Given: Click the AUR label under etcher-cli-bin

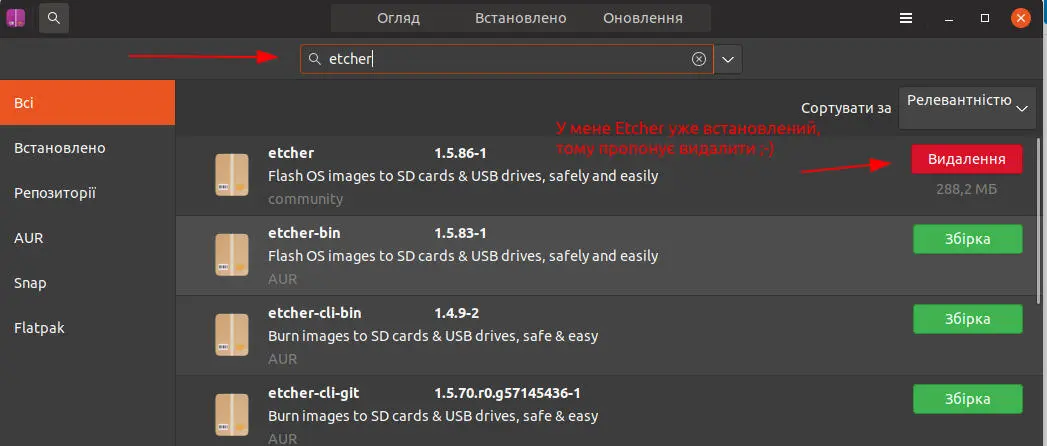Looking at the screenshot, I should pyautogui.click(x=282, y=359).
